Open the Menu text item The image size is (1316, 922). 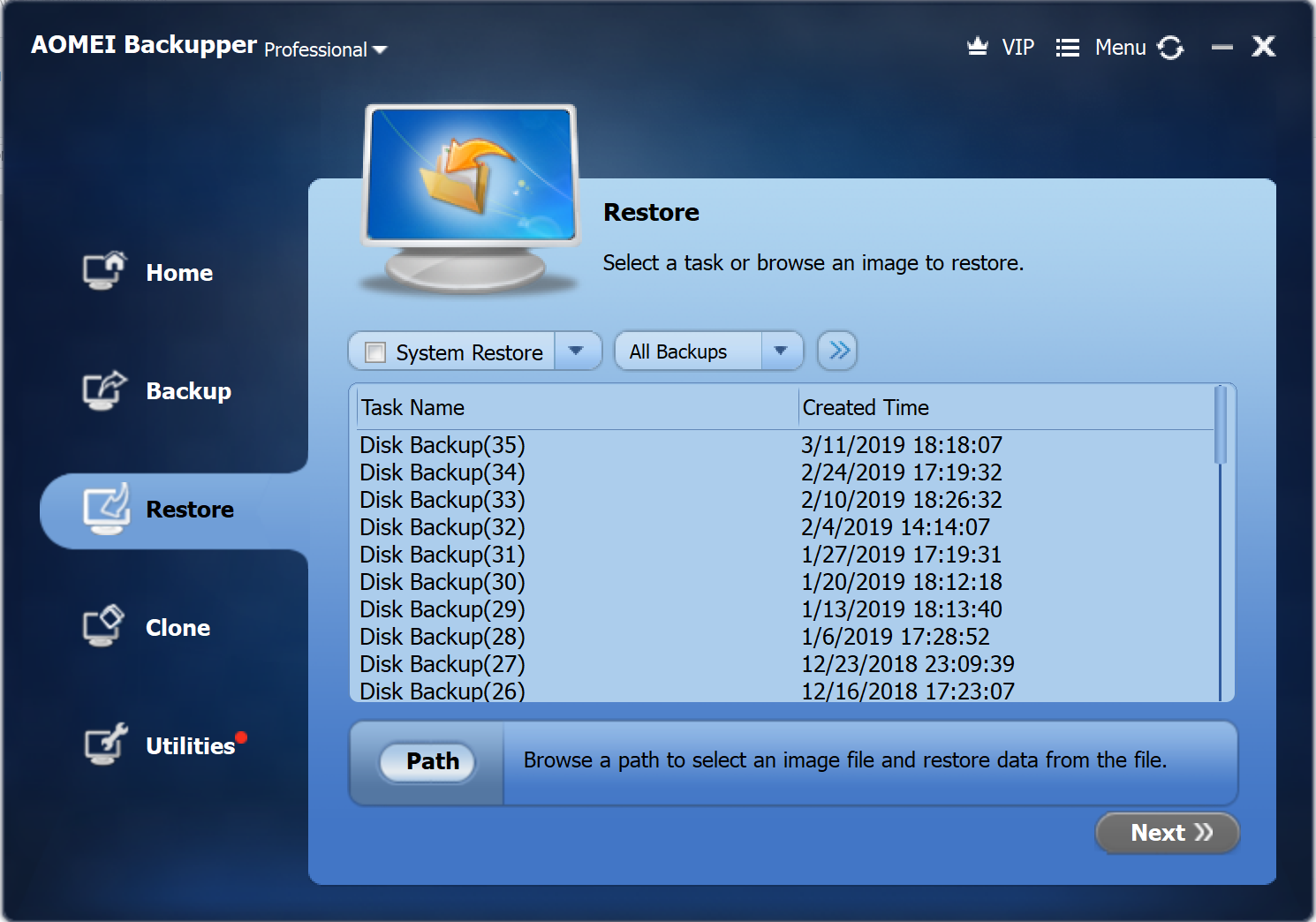[1120, 48]
